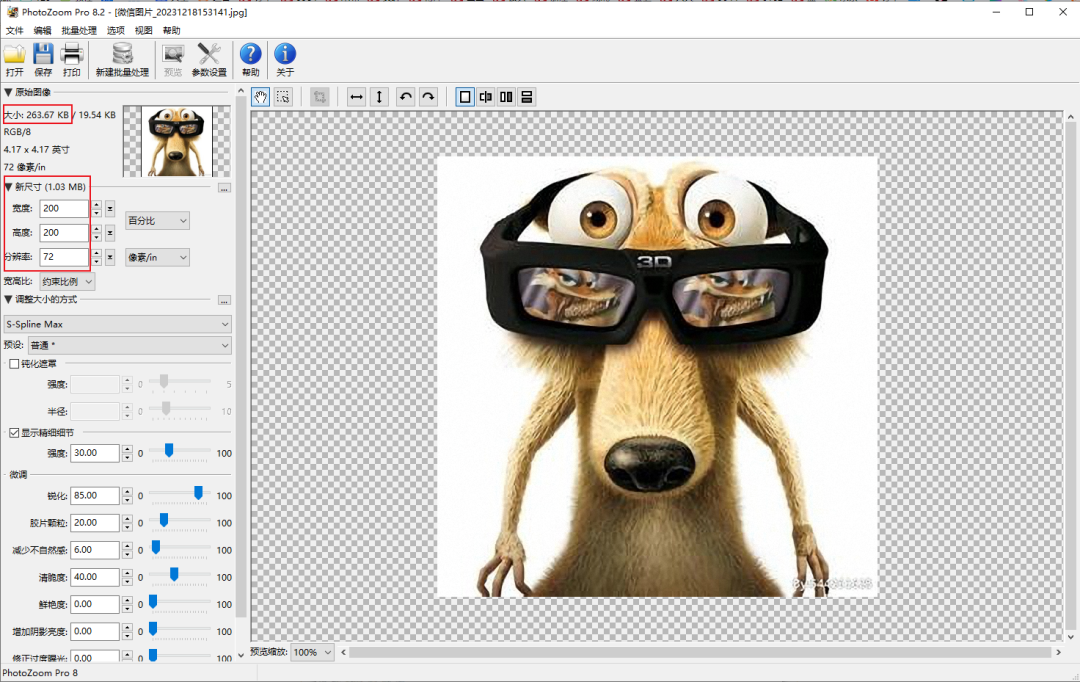Click the 打印 (Print) printer icon

[72, 54]
